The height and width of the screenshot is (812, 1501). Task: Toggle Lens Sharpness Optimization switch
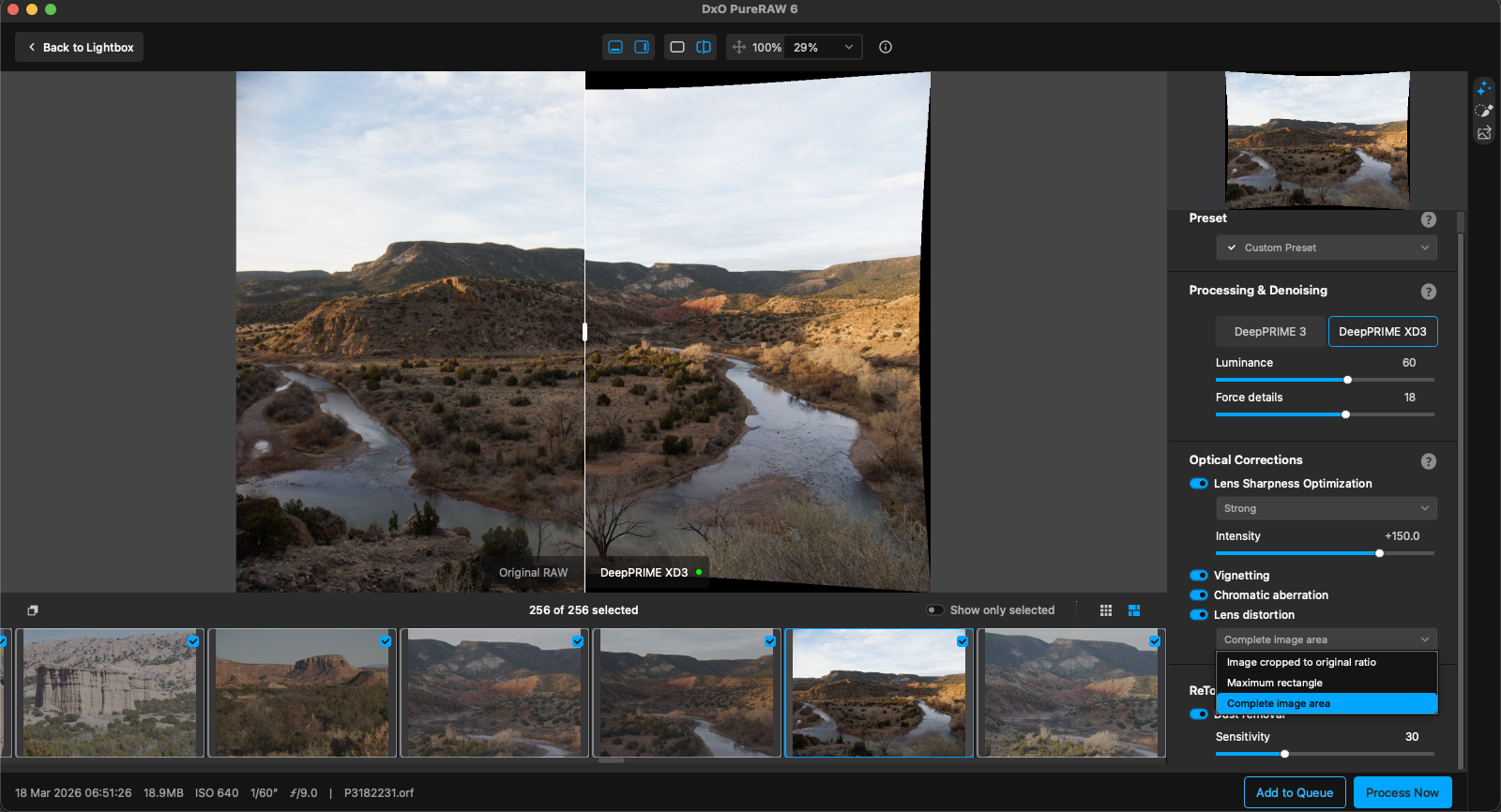pyautogui.click(x=1199, y=484)
